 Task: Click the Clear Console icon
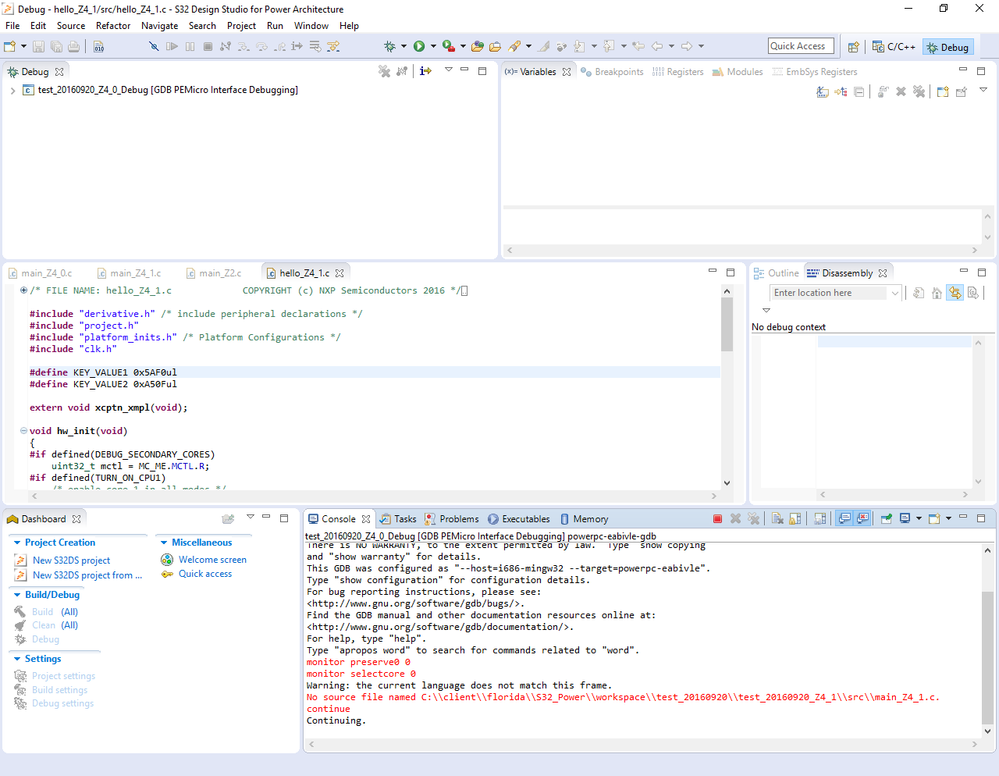(x=777, y=519)
